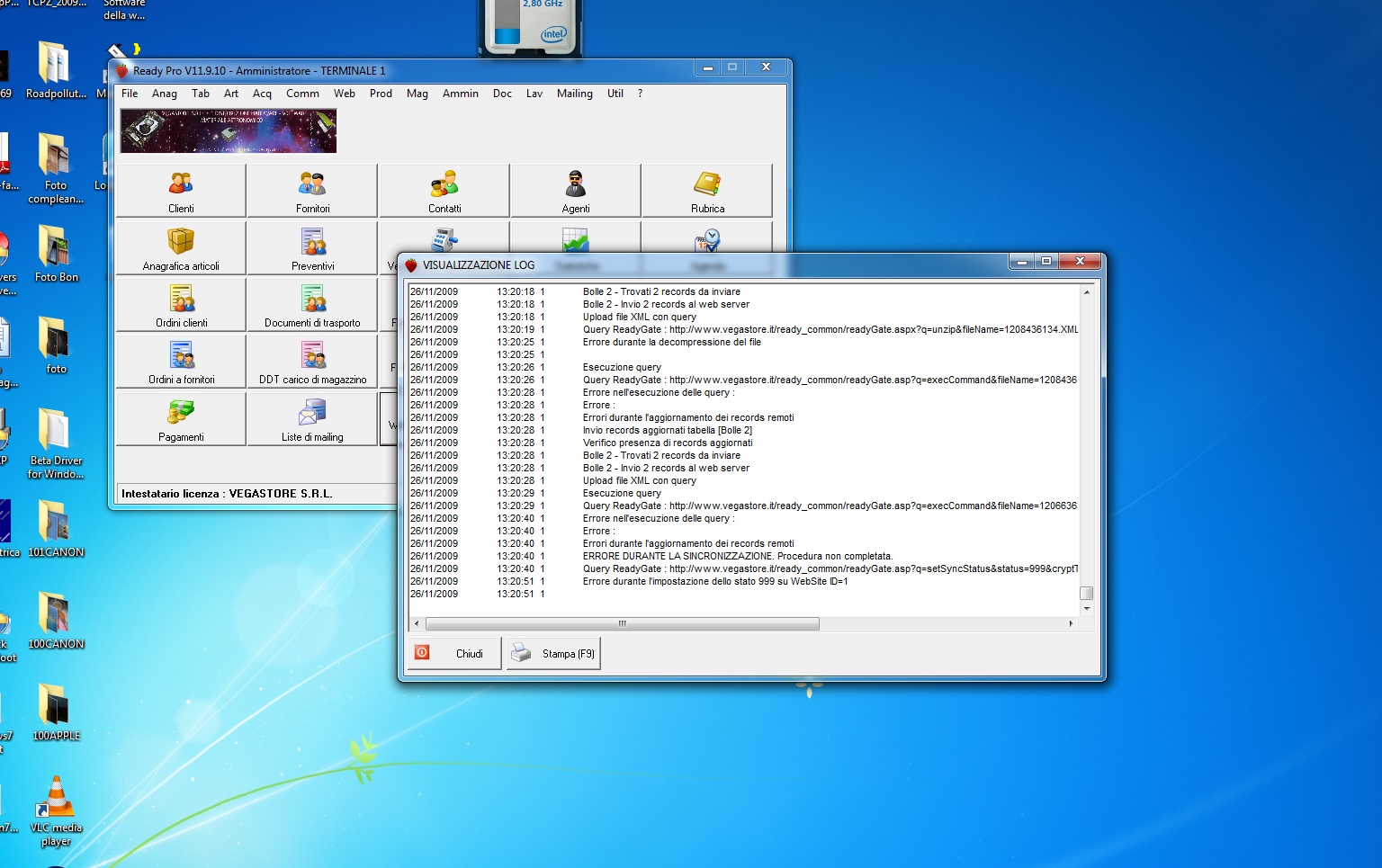Open DDT carico di magazzino
1382x868 pixels.
[x=312, y=362]
